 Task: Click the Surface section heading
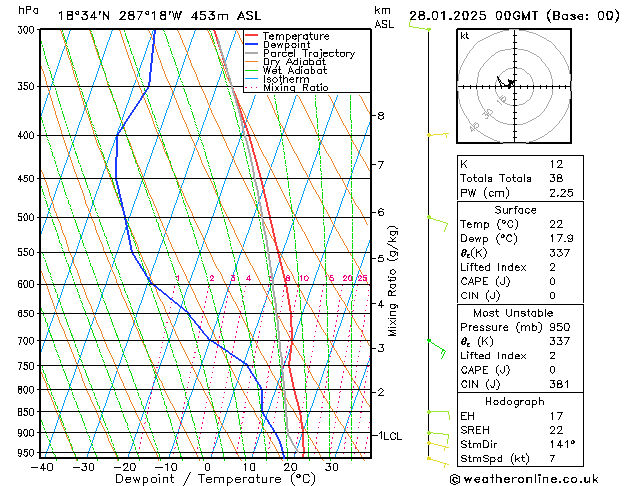click(515, 210)
